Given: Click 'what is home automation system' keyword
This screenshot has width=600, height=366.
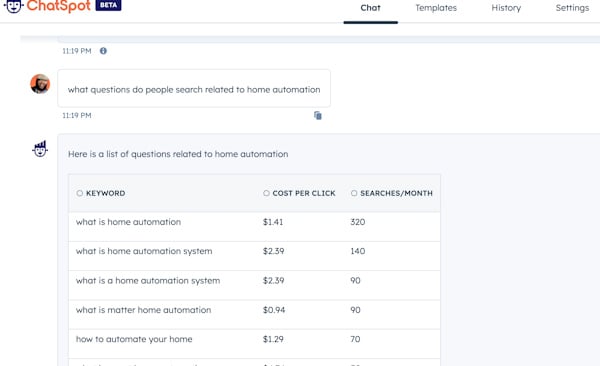Looking at the screenshot, I should [144, 252].
